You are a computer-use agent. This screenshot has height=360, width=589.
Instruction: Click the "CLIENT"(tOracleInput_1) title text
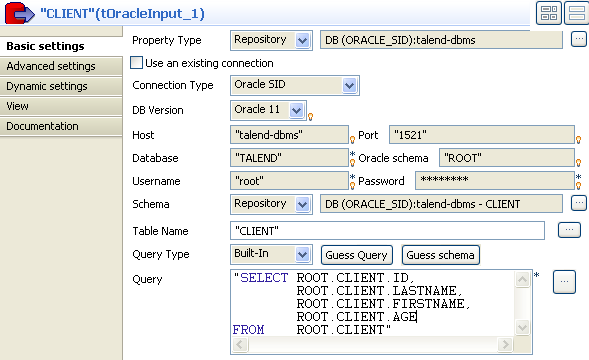[x=122, y=14]
